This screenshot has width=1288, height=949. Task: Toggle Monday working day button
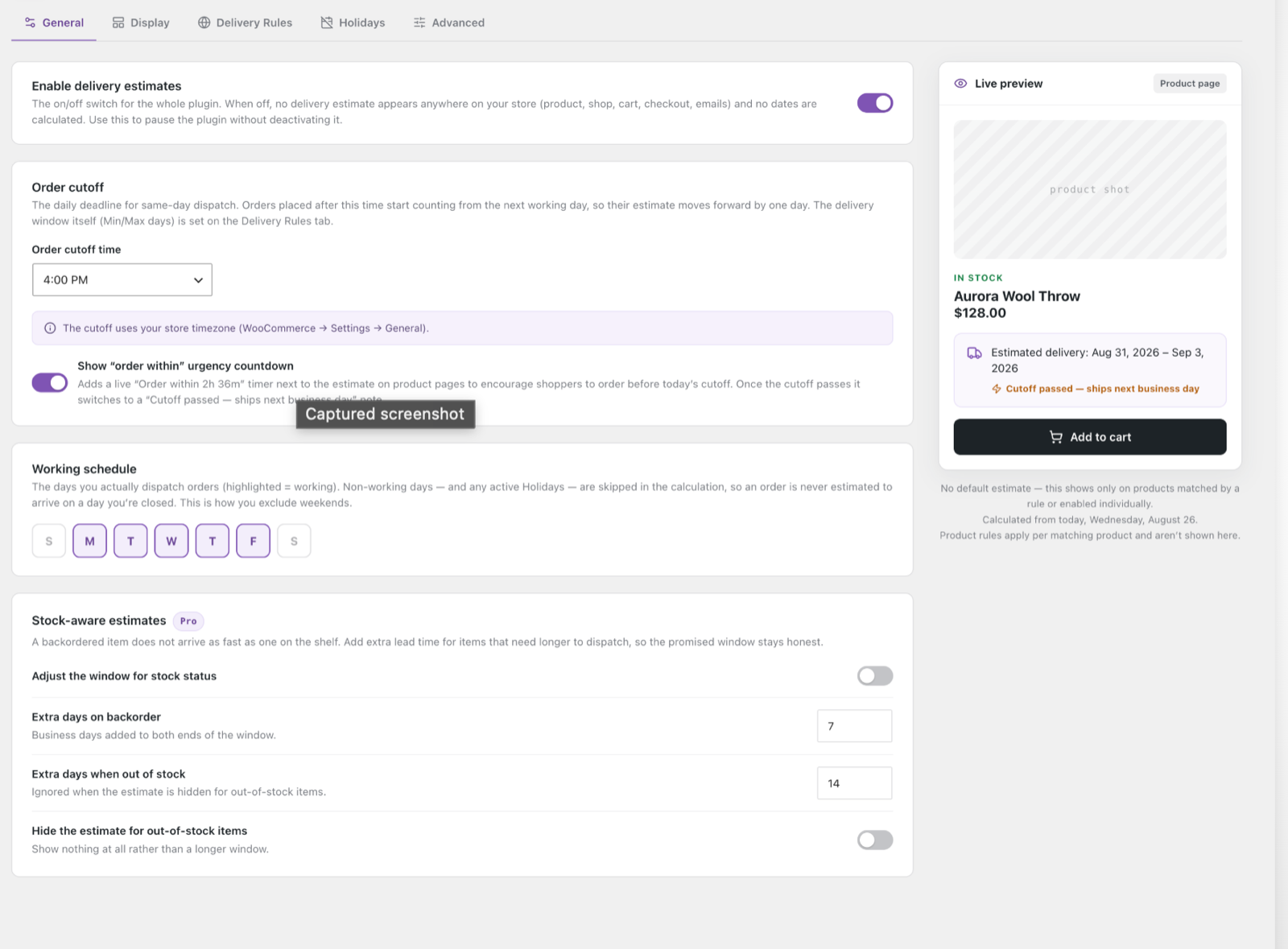click(89, 541)
